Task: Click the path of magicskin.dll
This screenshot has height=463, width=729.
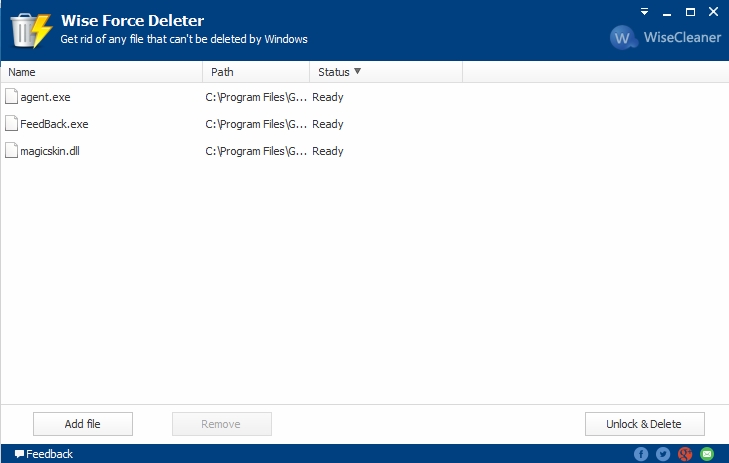Action: click(256, 151)
